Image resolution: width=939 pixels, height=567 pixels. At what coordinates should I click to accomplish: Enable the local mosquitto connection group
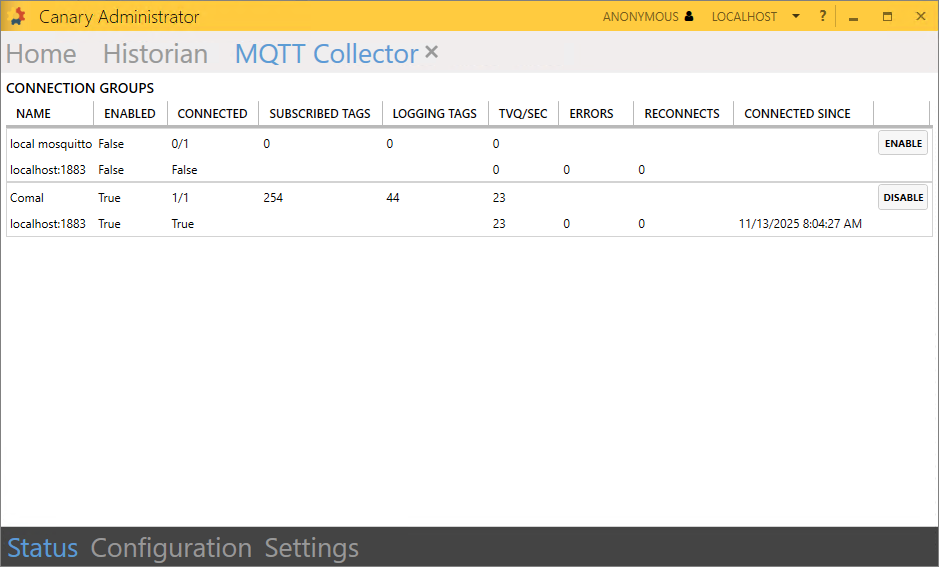(x=903, y=143)
